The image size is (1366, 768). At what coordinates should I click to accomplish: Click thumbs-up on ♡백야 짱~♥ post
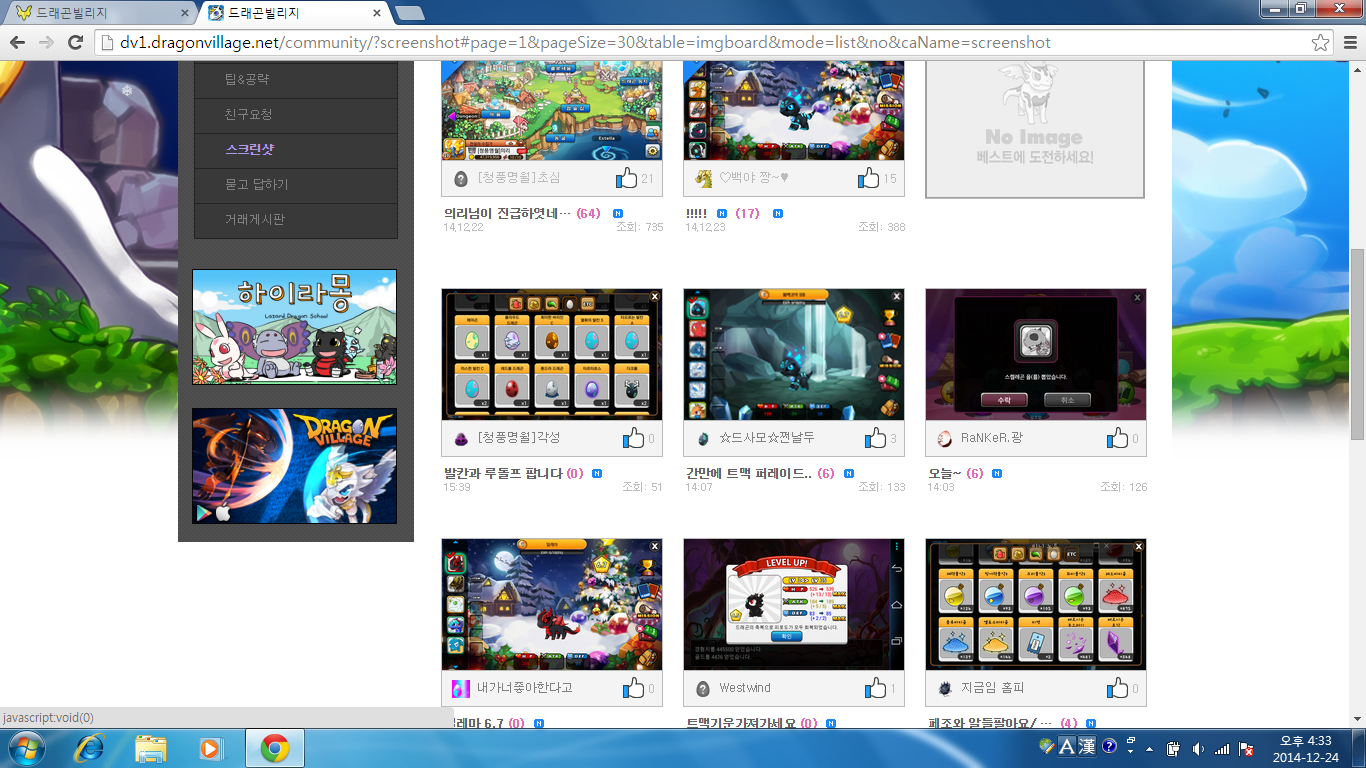[x=868, y=178]
